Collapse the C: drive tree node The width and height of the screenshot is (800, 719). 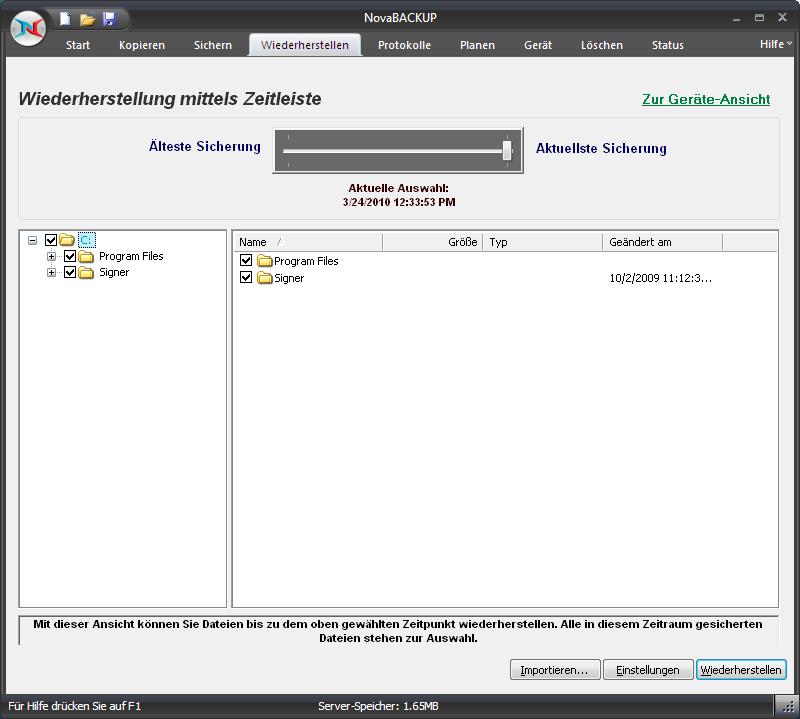(x=33, y=240)
